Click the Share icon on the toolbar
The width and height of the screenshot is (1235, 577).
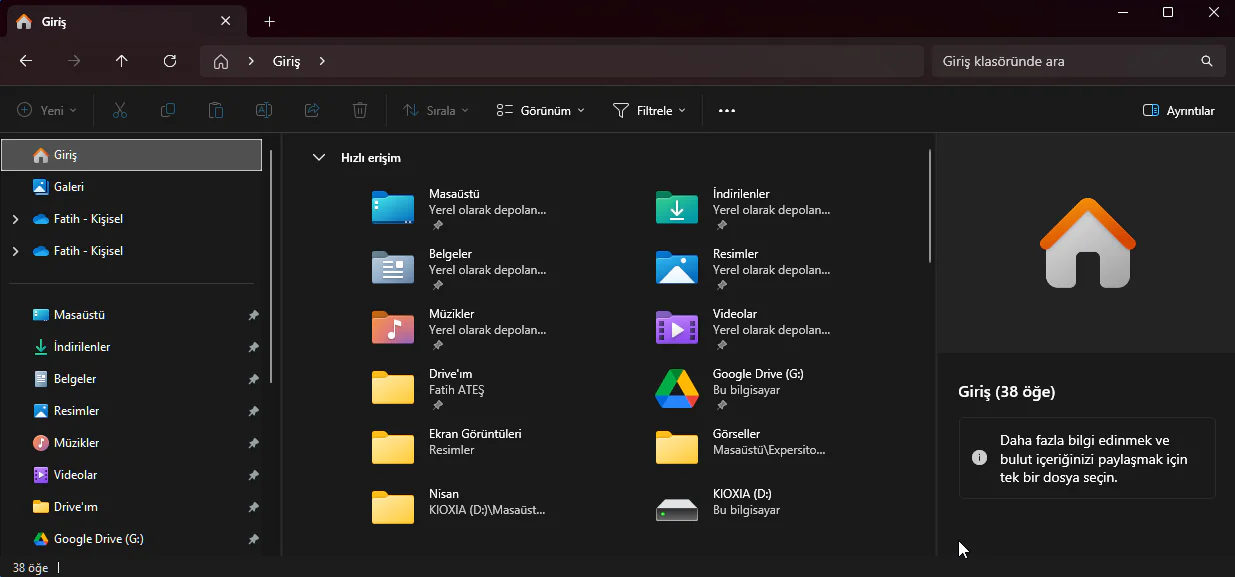point(311,110)
